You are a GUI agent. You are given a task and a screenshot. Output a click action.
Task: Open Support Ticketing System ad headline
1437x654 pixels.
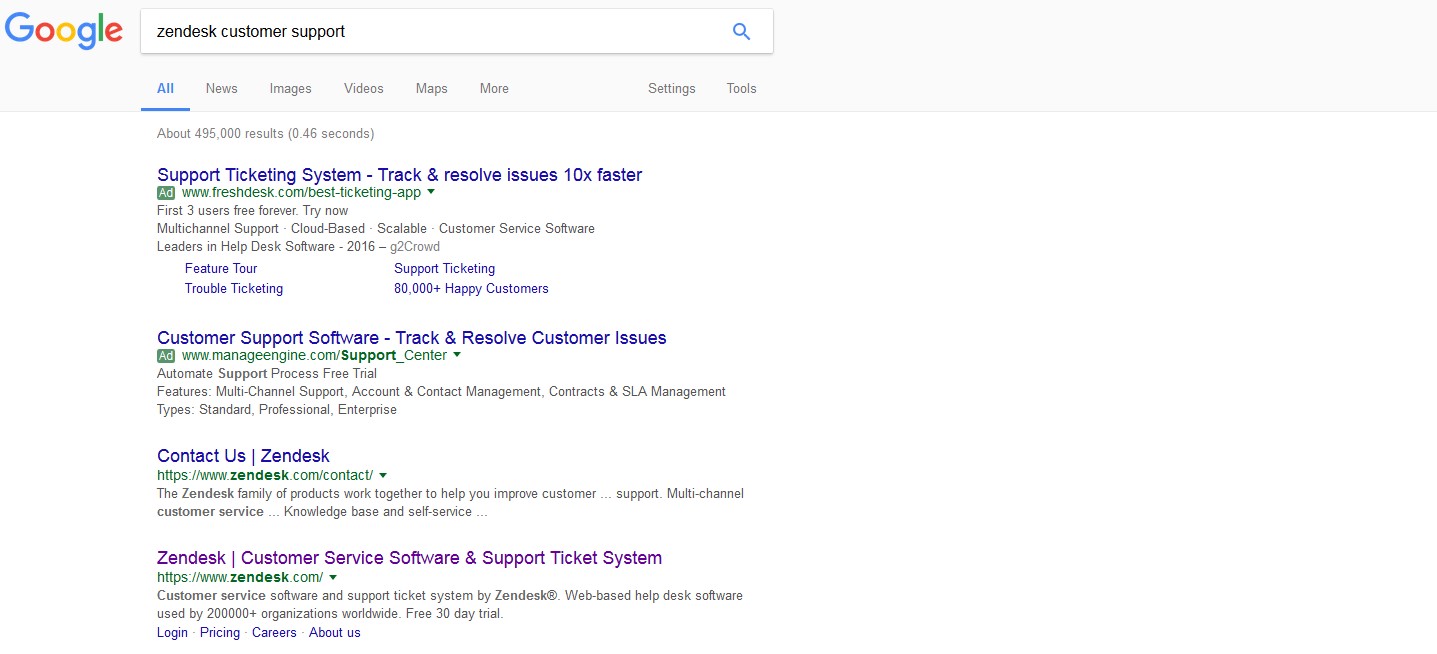click(x=399, y=175)
